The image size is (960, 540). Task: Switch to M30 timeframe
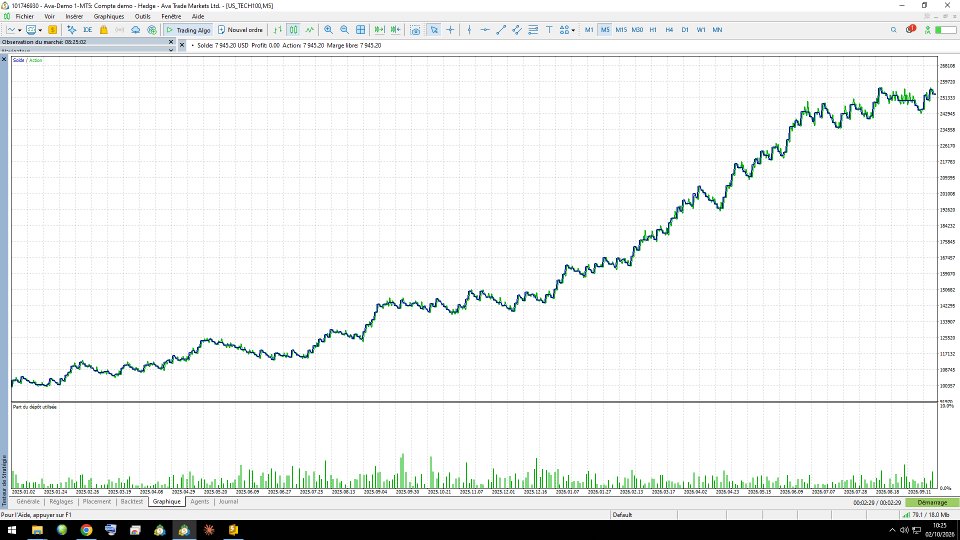(x=637, y=29)
